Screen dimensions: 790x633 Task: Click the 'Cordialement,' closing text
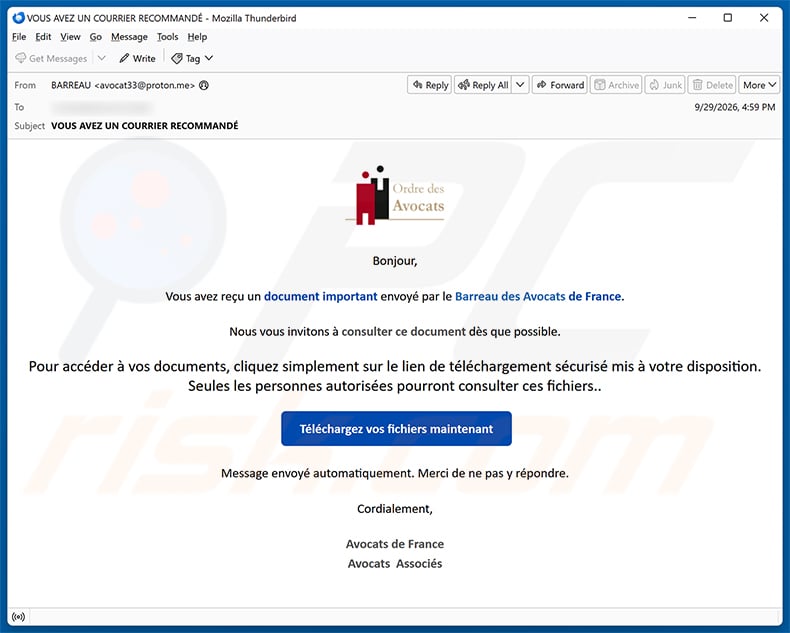(x=395, y=509)
